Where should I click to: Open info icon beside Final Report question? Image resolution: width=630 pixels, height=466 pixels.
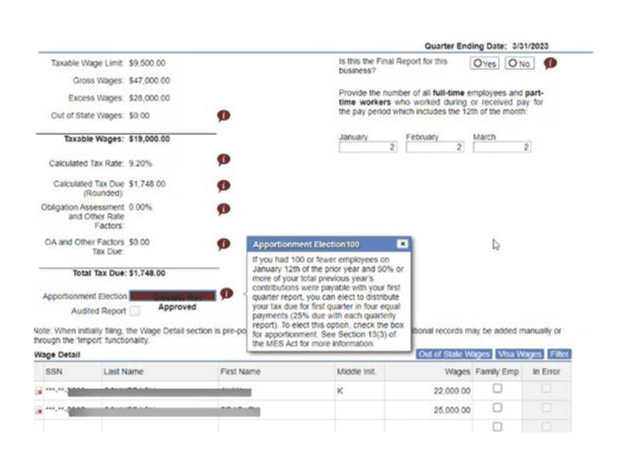[550, 63]
